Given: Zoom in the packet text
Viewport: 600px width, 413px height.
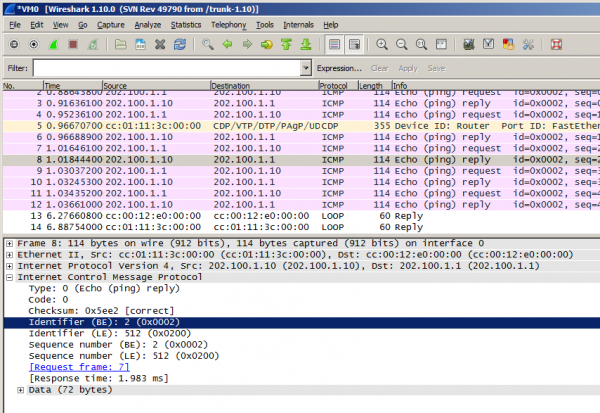Looking at the screenshot, I should click(382, 44).
